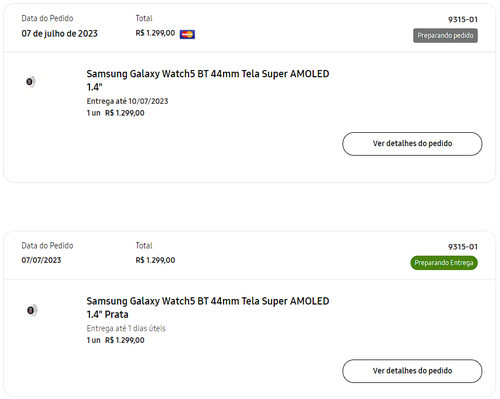Image resolution: width=500 pixels, height=399 pixels.
Task: Click the order date '07/07/2023'
Action: pos(41,260)
